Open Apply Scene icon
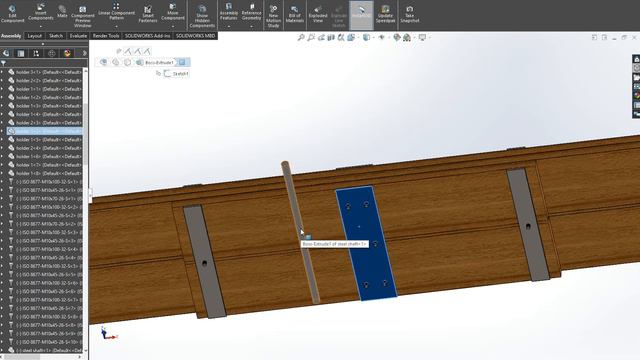640x360 pixels. point(407,38)
